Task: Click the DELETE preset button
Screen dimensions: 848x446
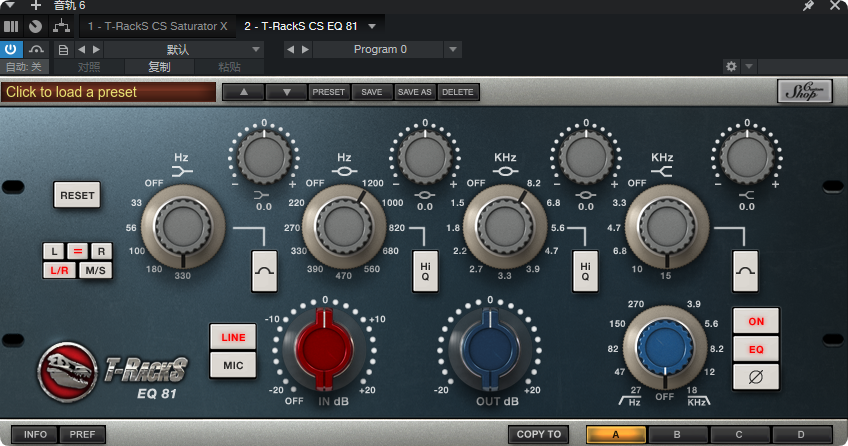Action: (458, 92)
